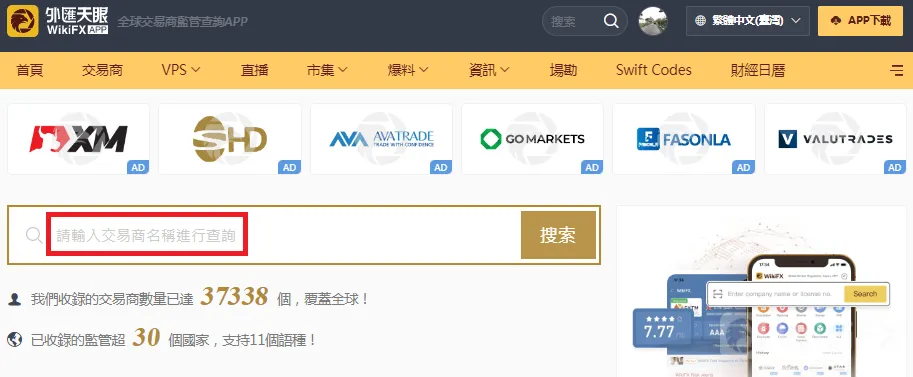Open the 場勘 field survey menu item
Viewport: 913px width, 377px height.
[563, 71]
